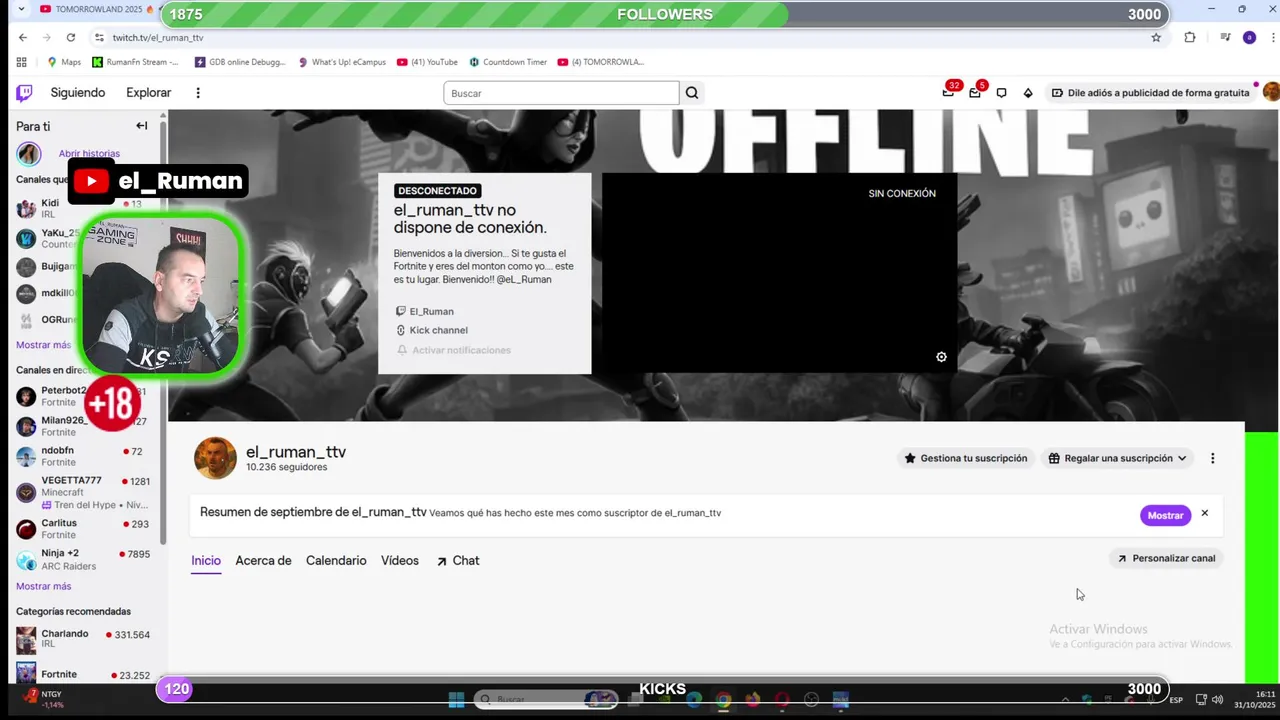The height and width of the screenshot is (720, 1280).
Task: Click the browser address bar URL
Action: pos(158,38)
